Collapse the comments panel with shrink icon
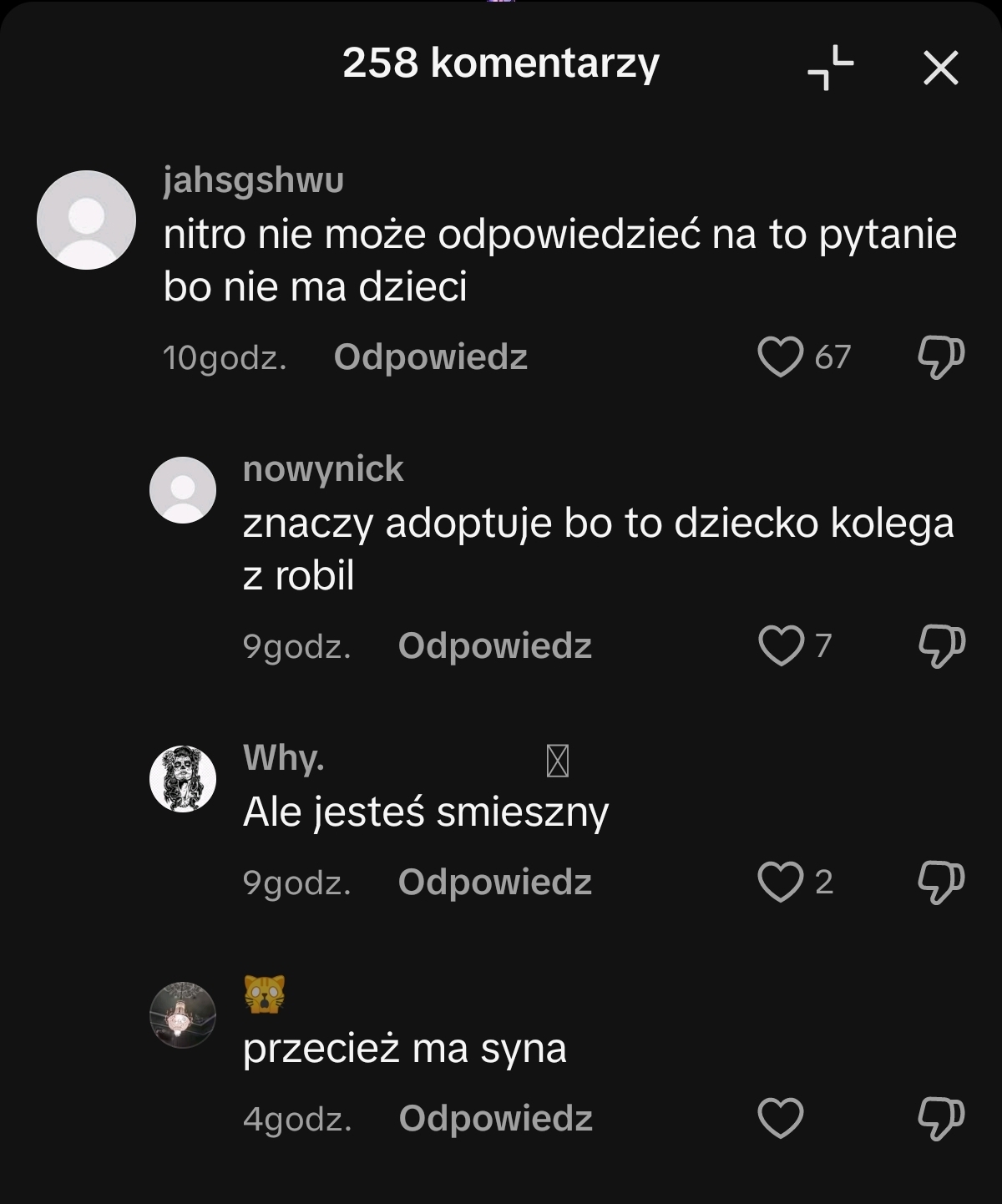Screen dimensions: 1002x1204 [x=830, y=67]
